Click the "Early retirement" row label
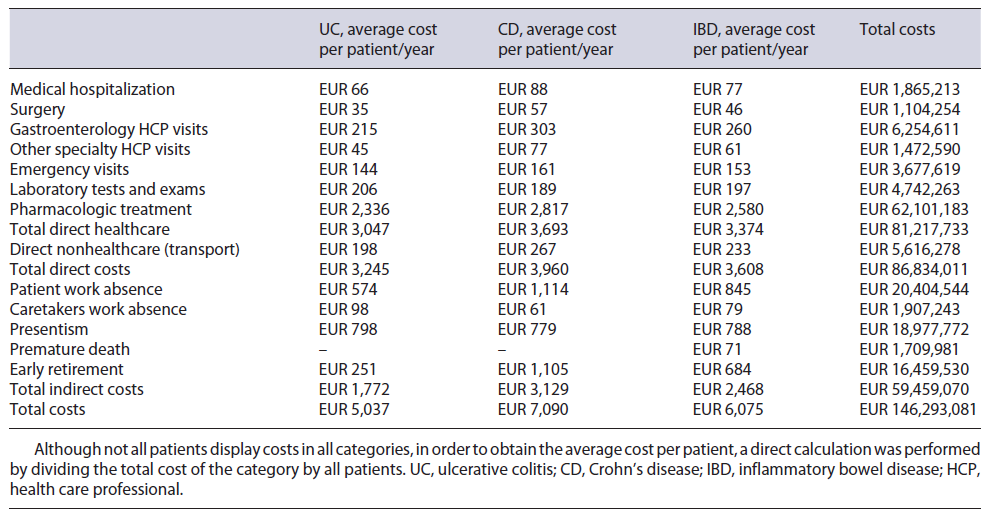 67,369
